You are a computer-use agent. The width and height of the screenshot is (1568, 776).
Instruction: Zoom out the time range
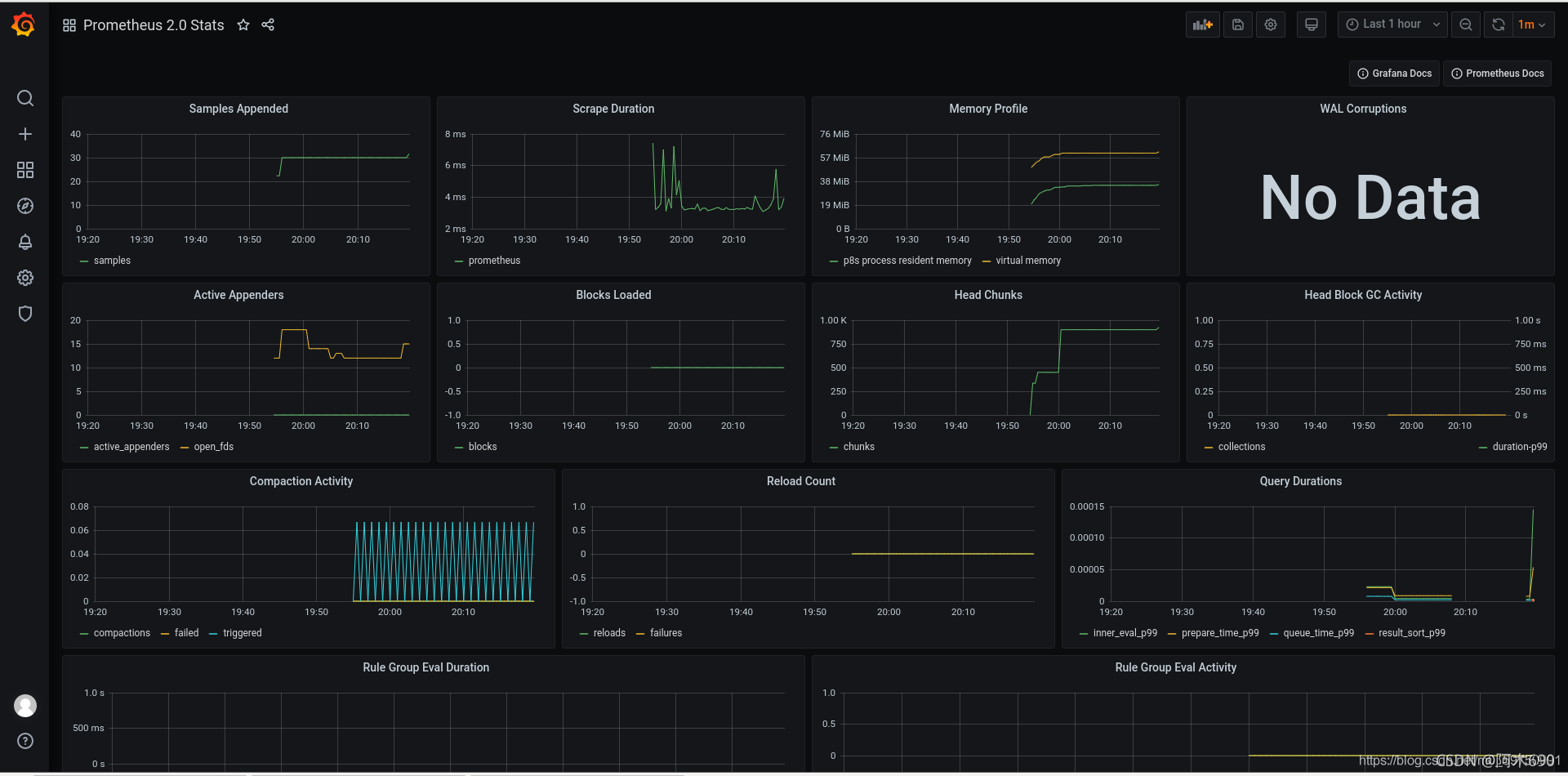click(1466, 25)
